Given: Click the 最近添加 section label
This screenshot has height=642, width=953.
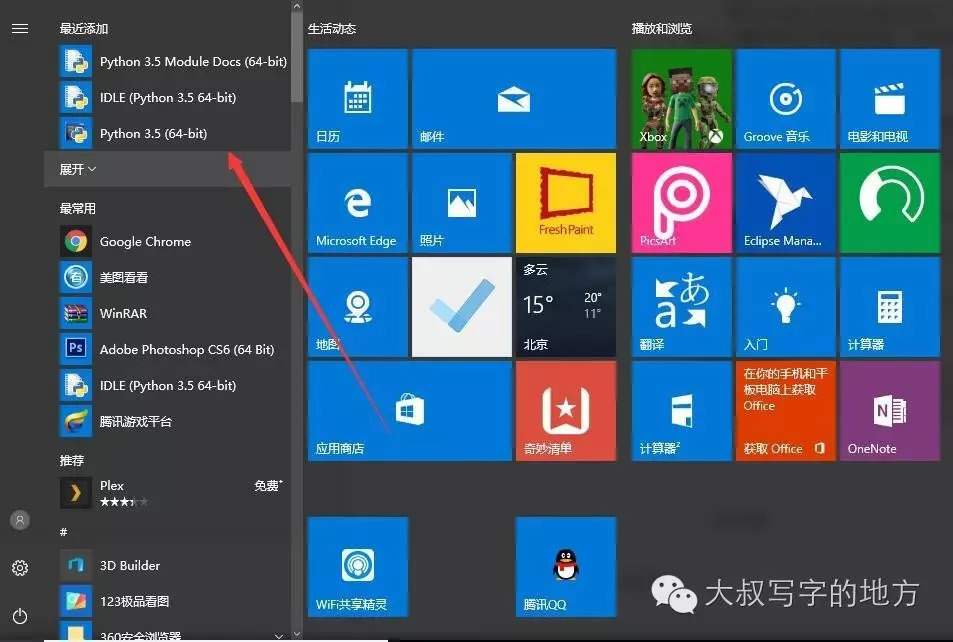Looking at the screenshot, I should (x=83, y=29).
